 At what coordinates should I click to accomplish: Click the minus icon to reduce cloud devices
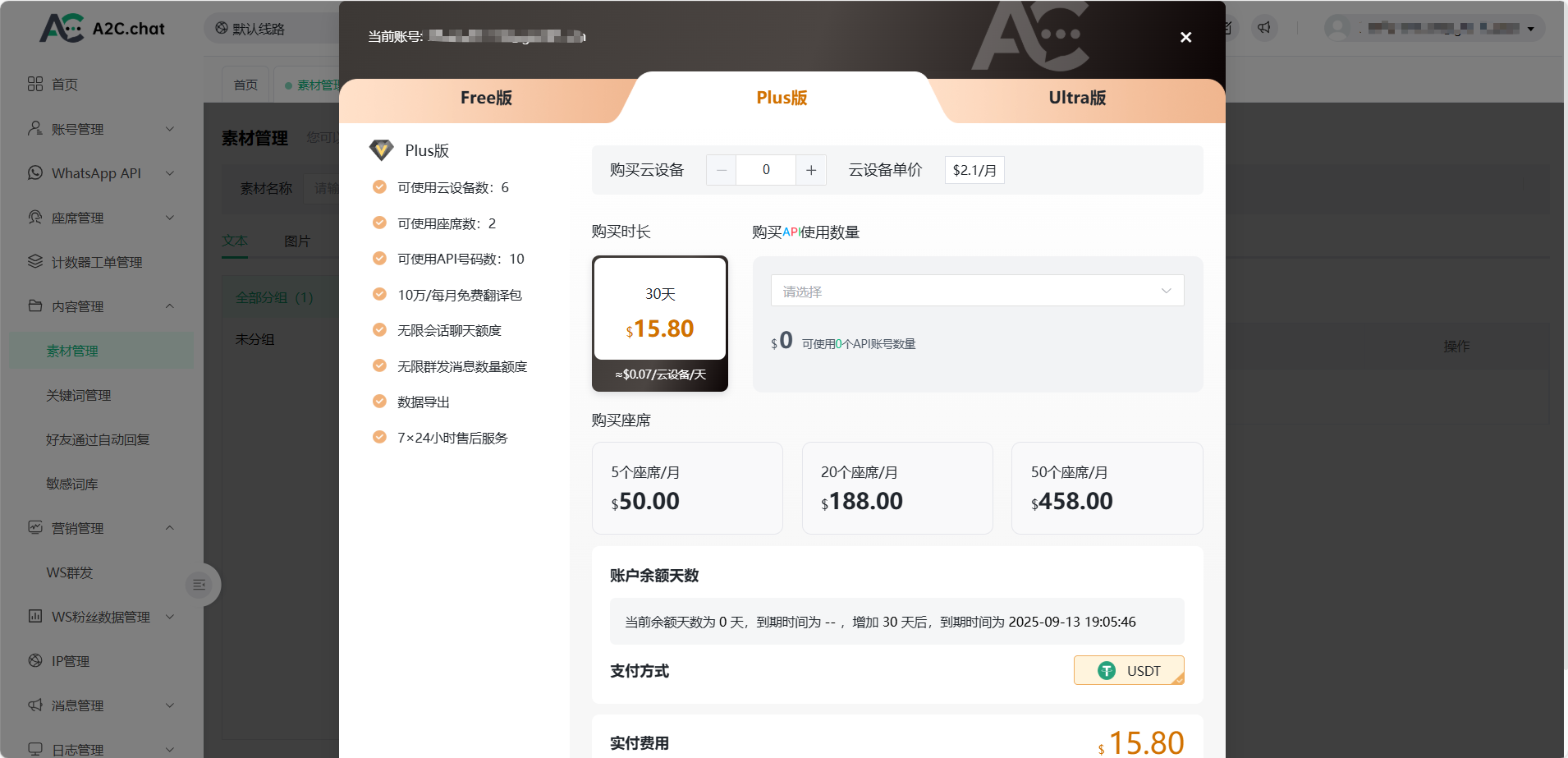point(722,170)
